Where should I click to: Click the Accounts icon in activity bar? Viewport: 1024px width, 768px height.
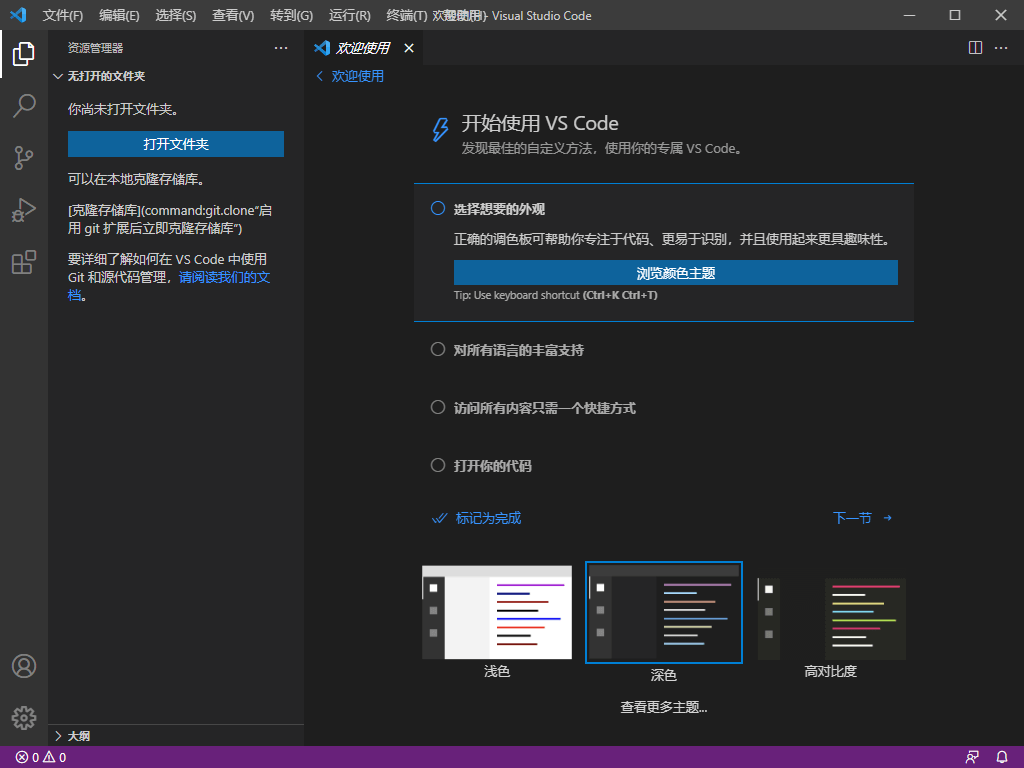coord(24,666)
